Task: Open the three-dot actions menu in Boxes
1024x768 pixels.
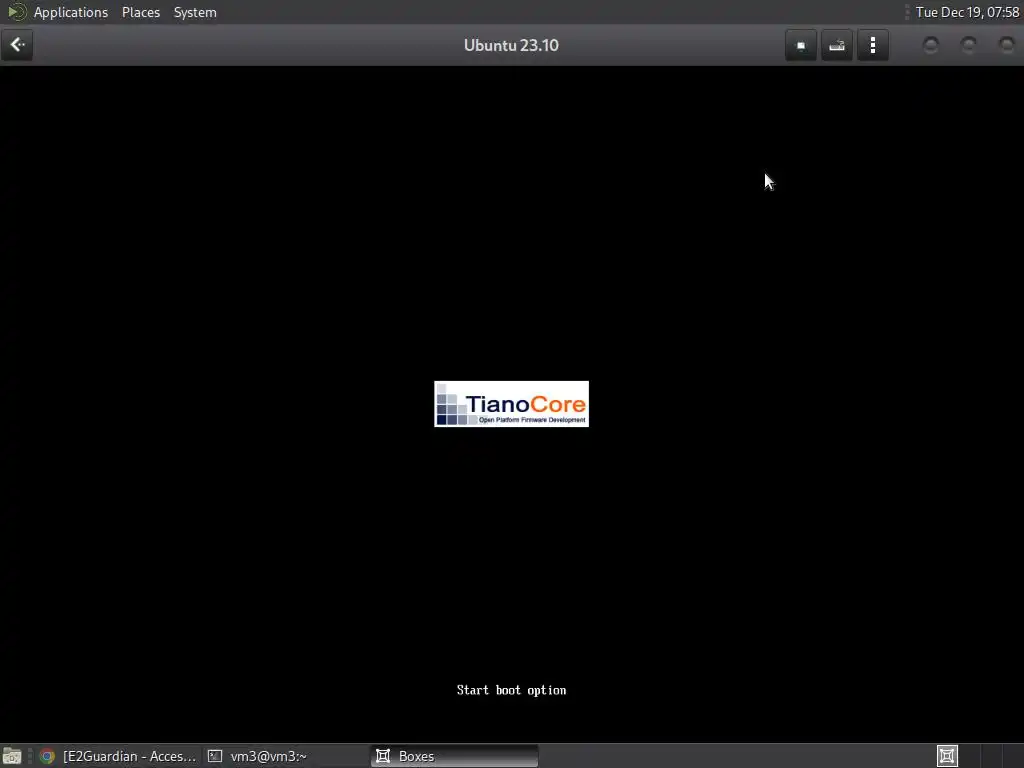Action: pos(872,45)
